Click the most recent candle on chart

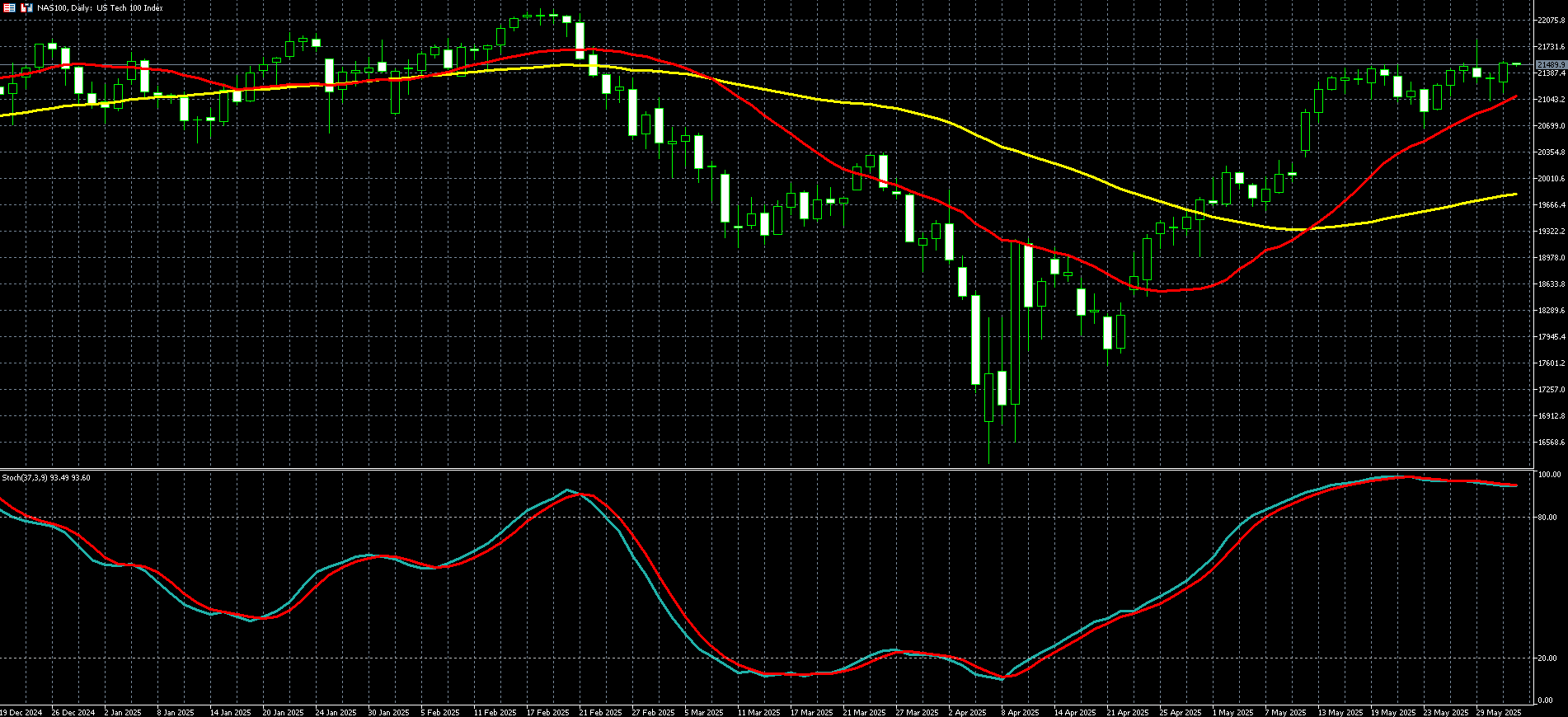click(x=1516, y=63)
